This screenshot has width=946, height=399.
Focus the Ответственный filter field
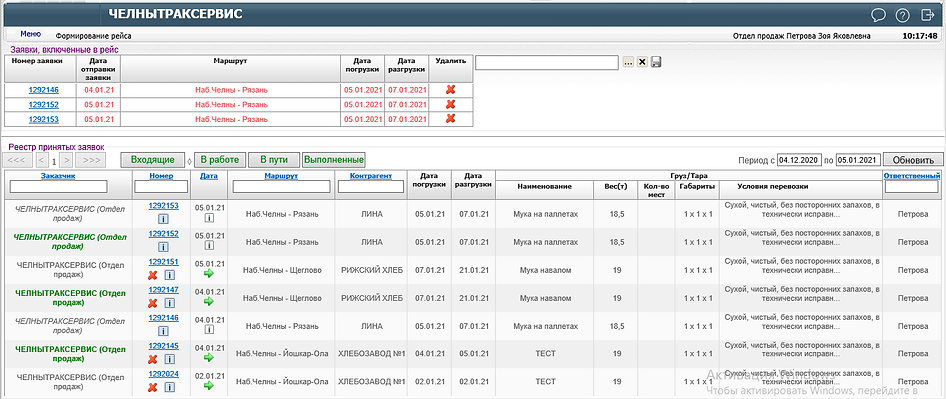click(x=912, y=187)
